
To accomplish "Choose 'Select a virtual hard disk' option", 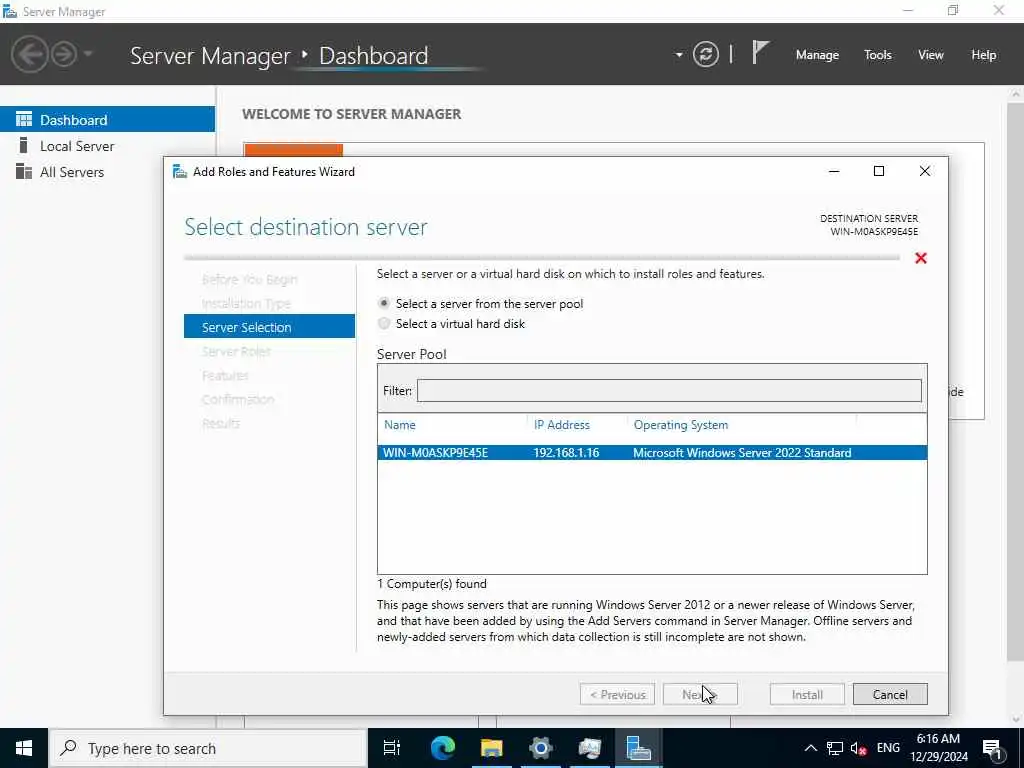I will coord(384,323).
